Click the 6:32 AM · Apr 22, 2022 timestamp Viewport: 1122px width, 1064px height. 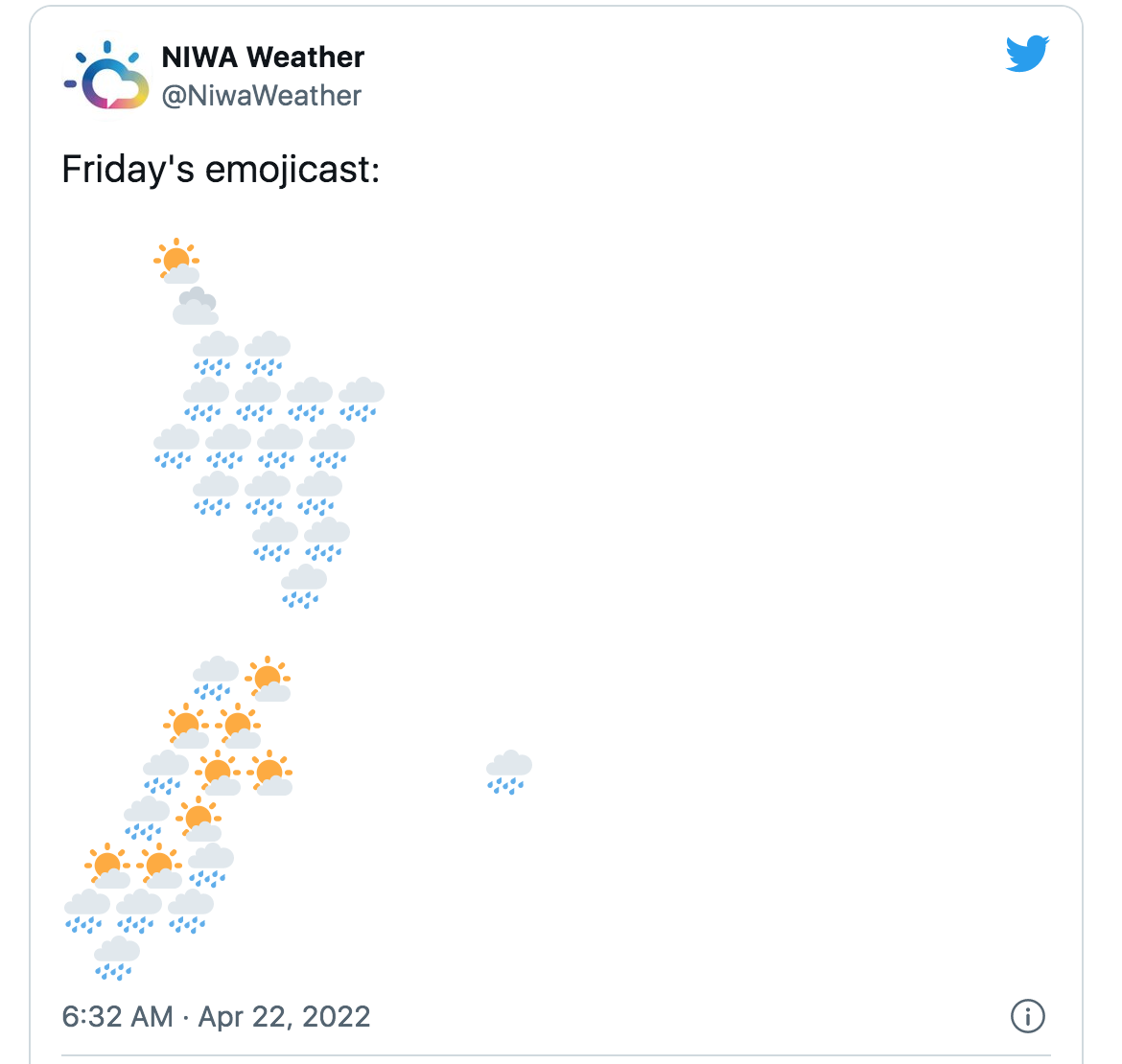(216, 1016)
